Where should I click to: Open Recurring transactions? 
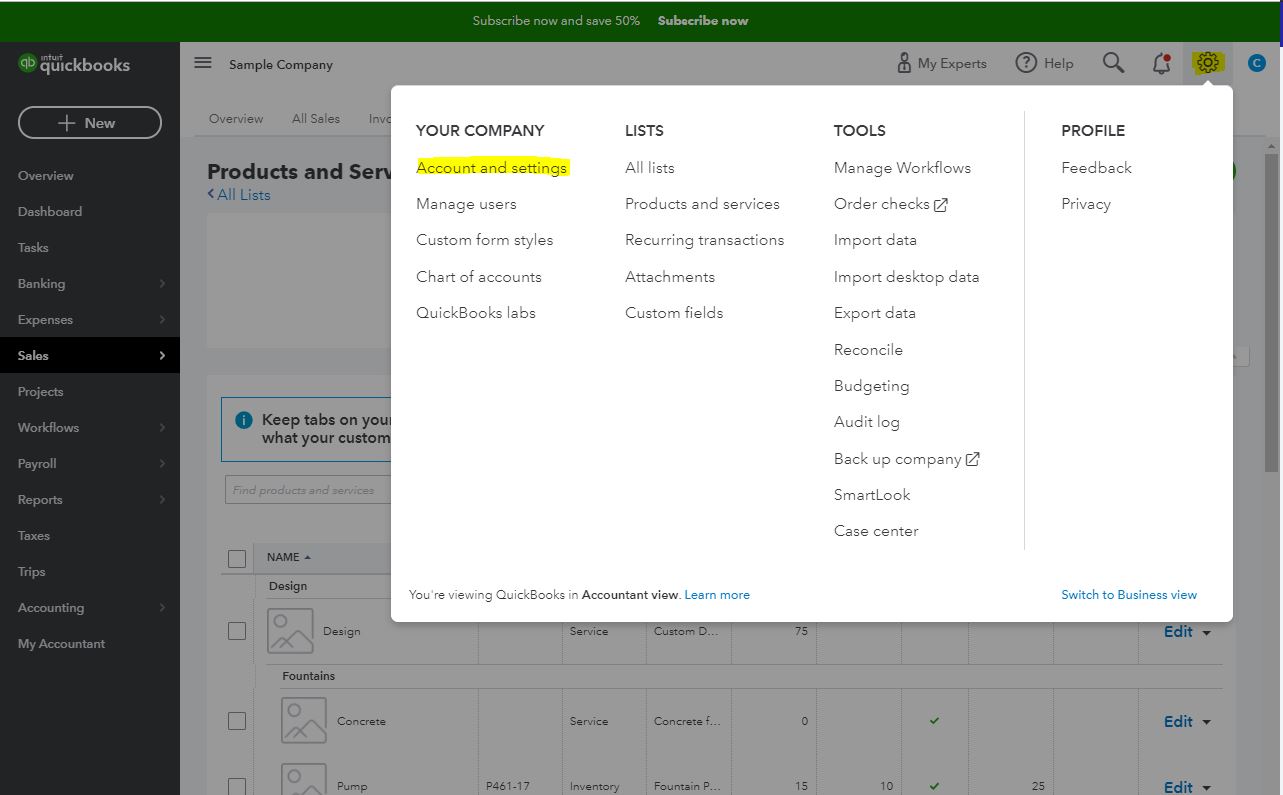point(705,240)
